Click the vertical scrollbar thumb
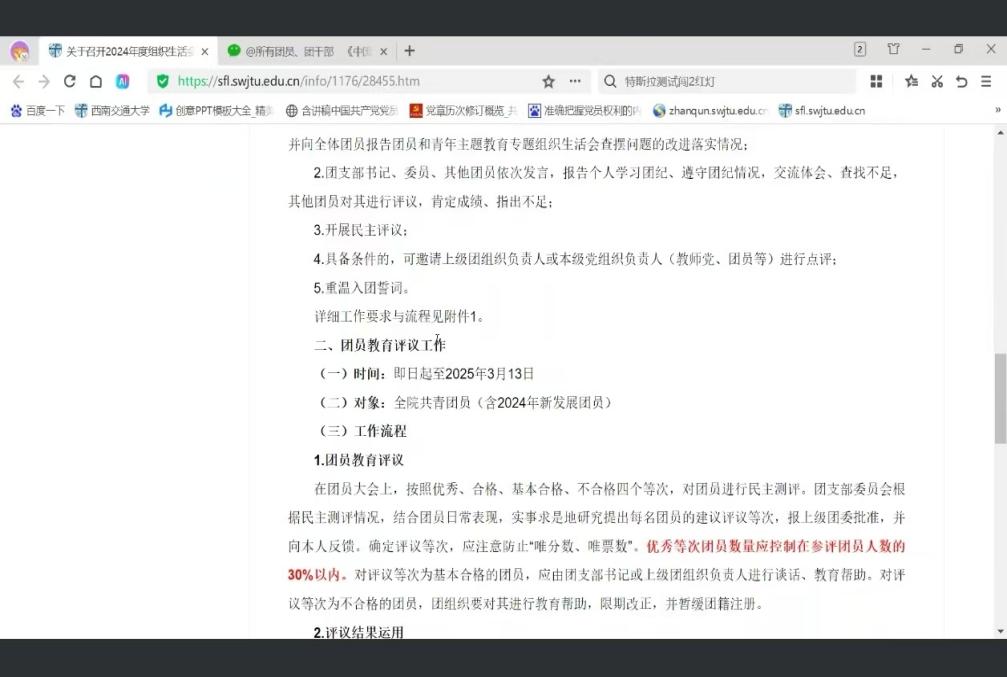The width and height of the screenshot is (1007, 677). (1001, 398)
